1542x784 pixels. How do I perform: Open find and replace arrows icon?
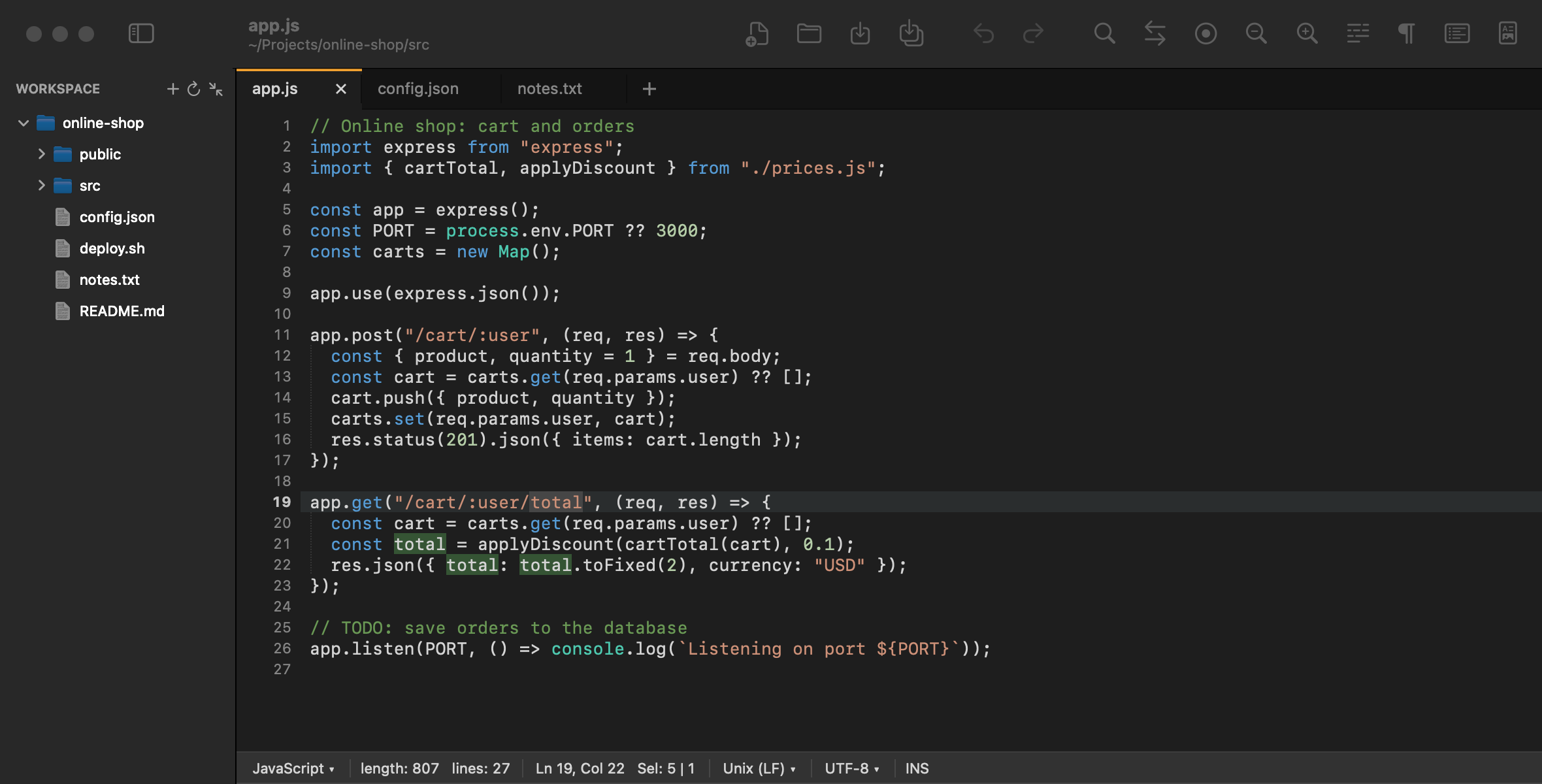[1155, 33]
